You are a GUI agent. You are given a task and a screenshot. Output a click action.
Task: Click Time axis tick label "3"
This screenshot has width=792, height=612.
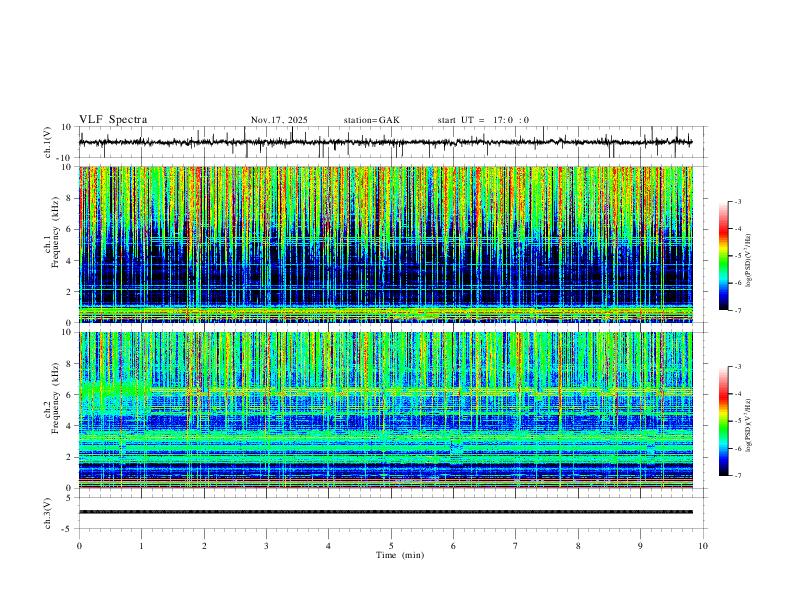[266, 546]
